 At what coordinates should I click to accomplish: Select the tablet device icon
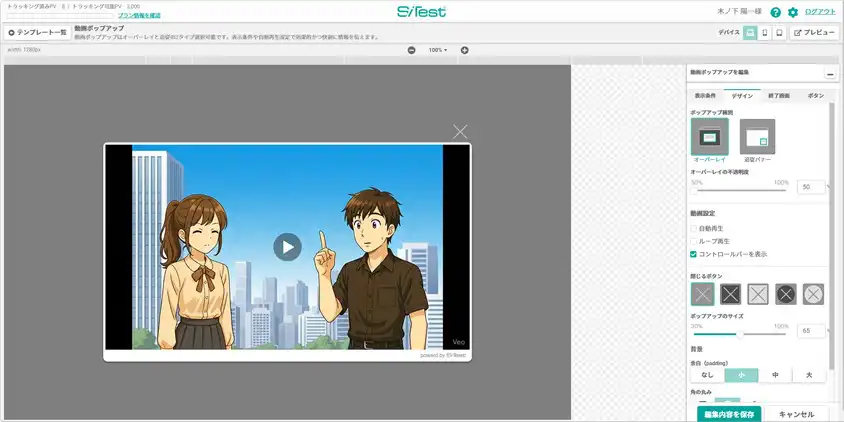778,33
